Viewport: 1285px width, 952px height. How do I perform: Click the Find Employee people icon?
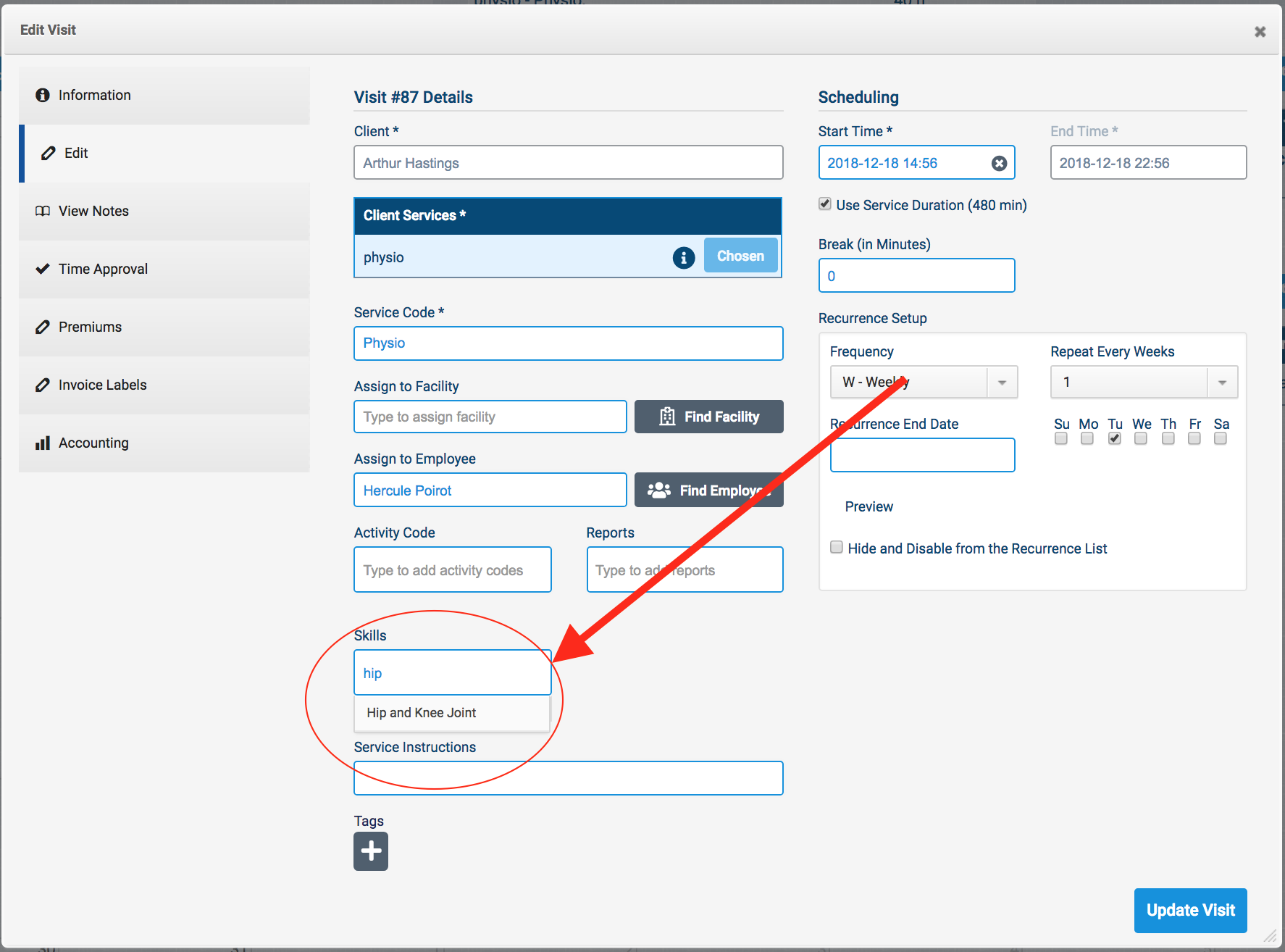pyautogui.click(x=658, y=490)
